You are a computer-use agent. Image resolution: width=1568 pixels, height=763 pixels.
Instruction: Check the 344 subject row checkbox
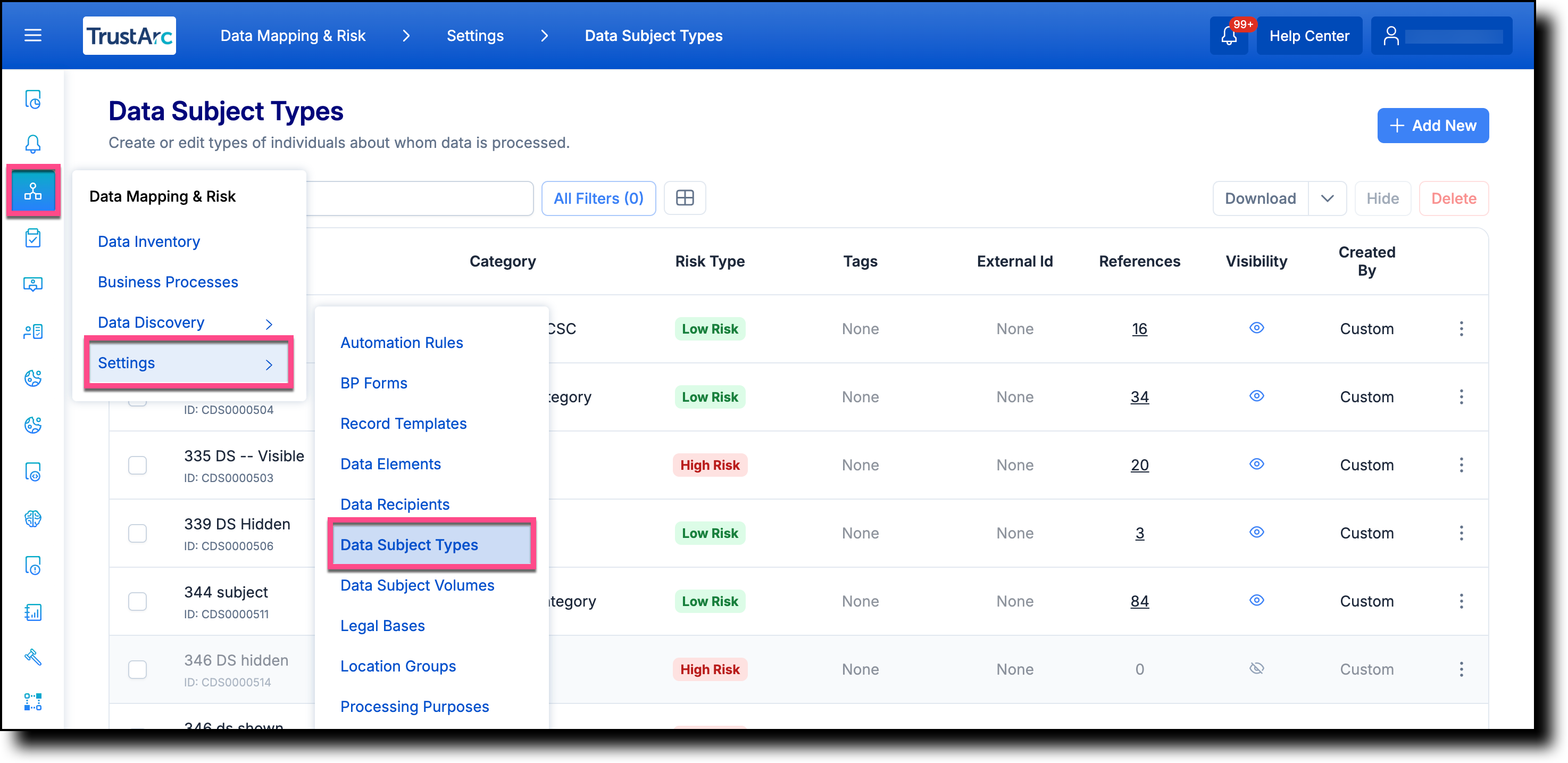point(138,602)
